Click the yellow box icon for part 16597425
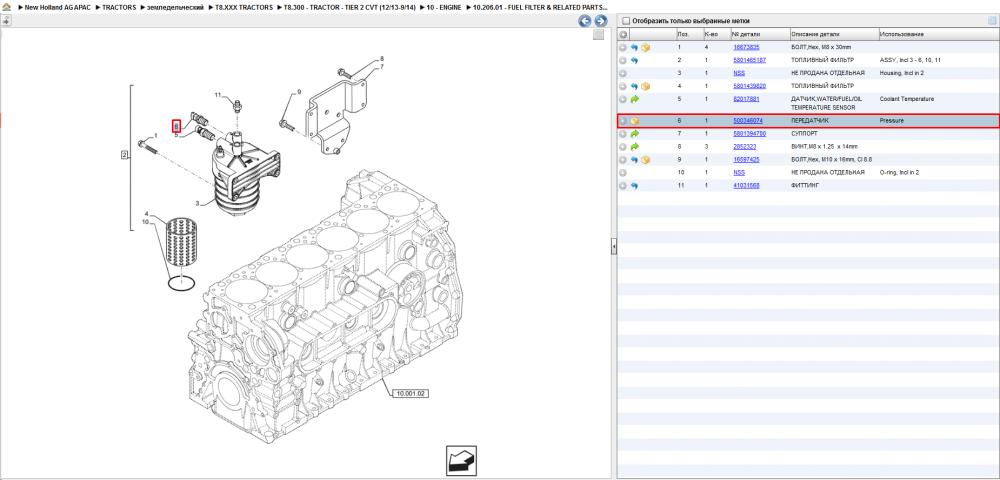 coord(645,159)
